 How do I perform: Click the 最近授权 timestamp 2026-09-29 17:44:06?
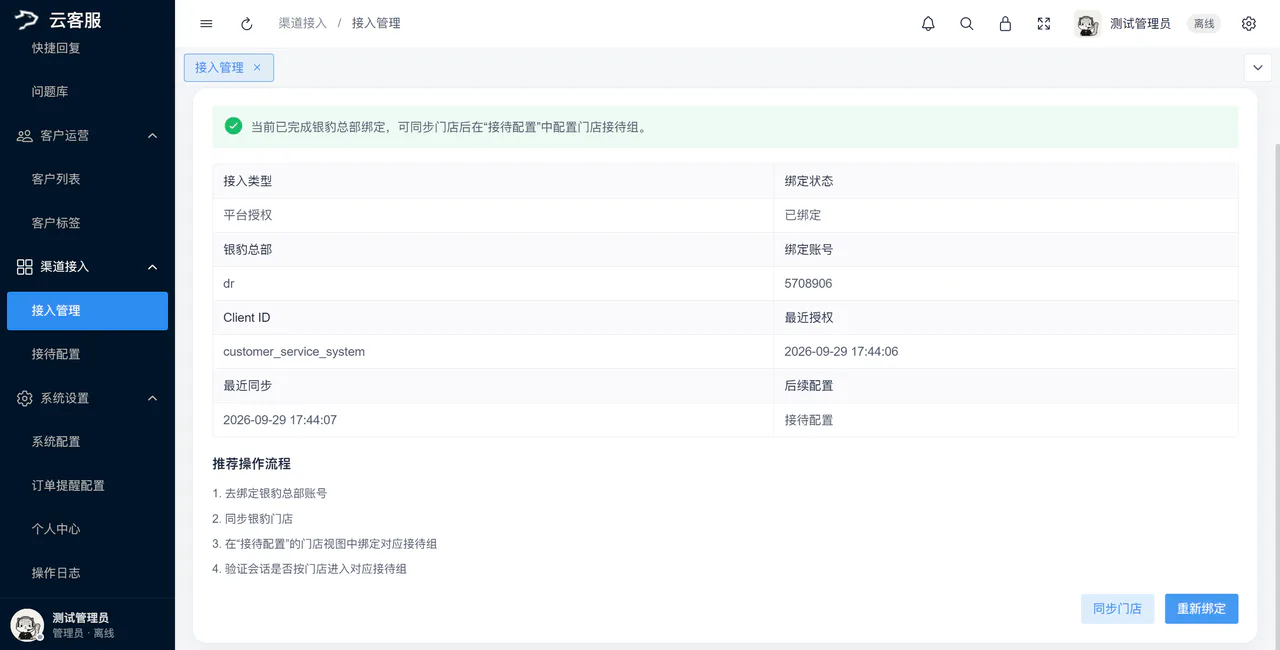click(x=842, y=352)
